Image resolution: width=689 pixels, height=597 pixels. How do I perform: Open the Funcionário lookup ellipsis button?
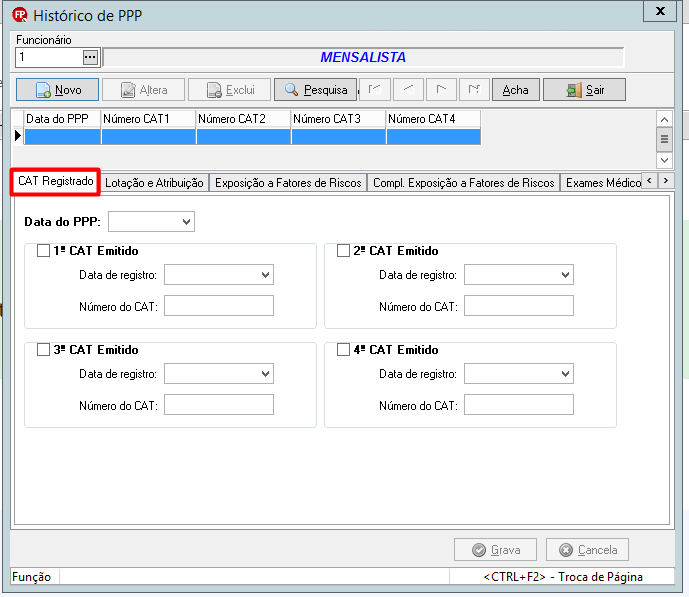(x=90, y=57)
